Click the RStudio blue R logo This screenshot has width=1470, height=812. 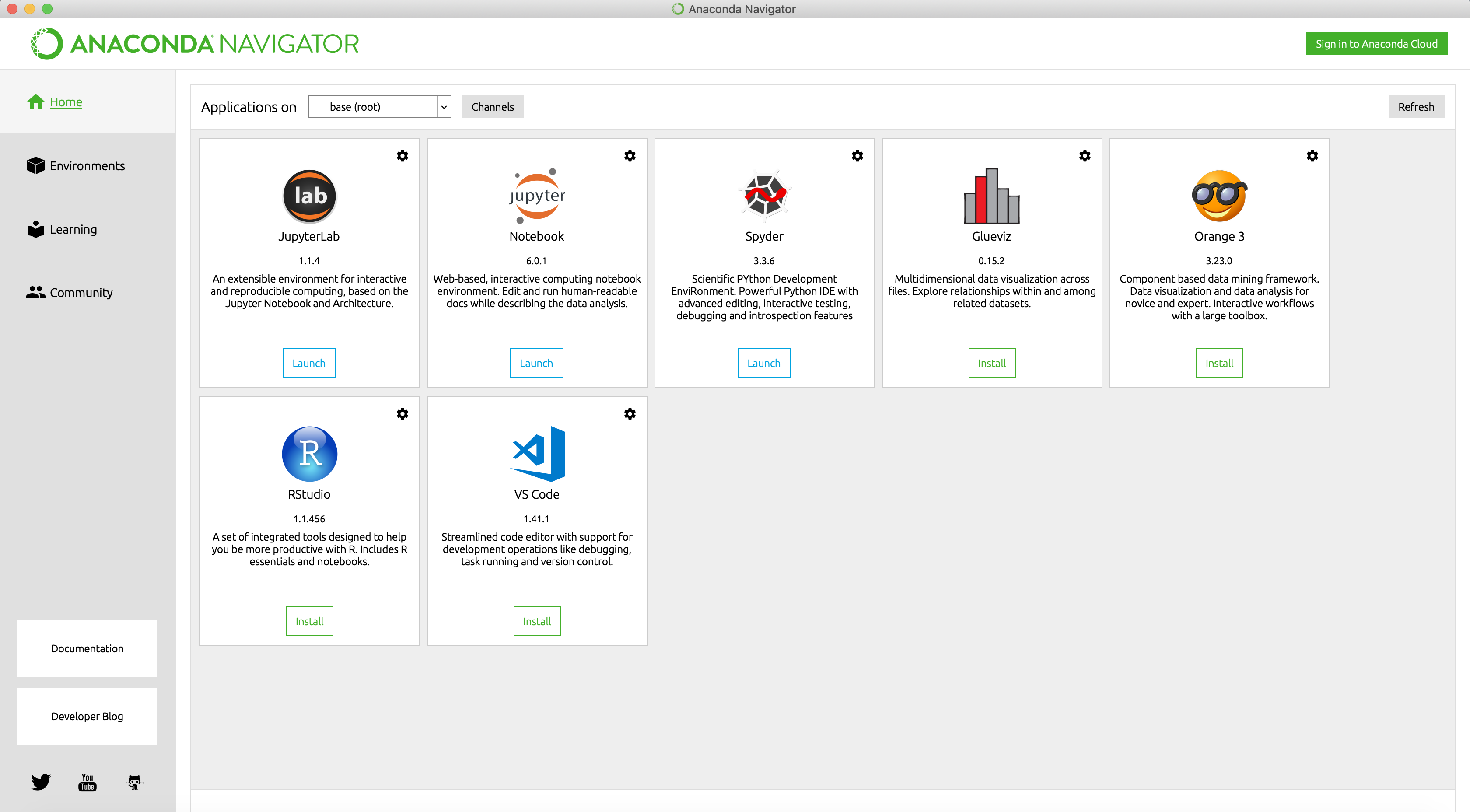click(309, 454)
